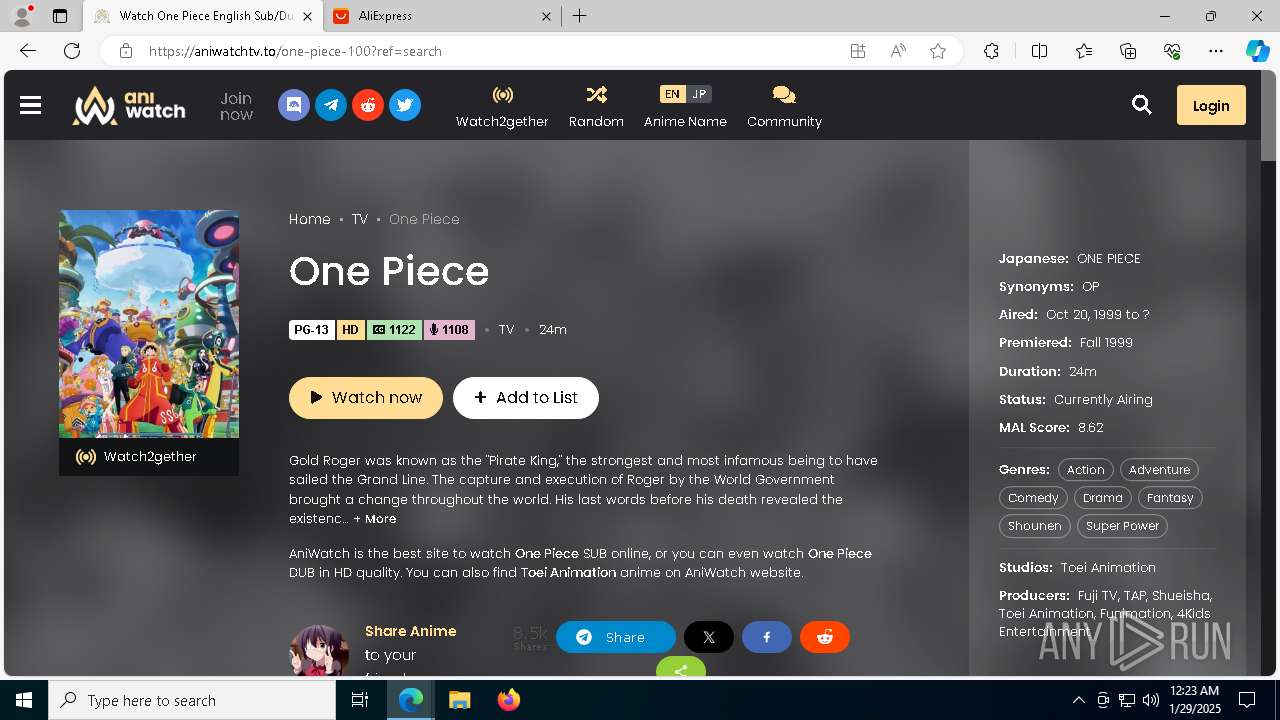The image size is (1280, 720).
Task: Expand the description with + More
Action: click(x=375, y=519)
